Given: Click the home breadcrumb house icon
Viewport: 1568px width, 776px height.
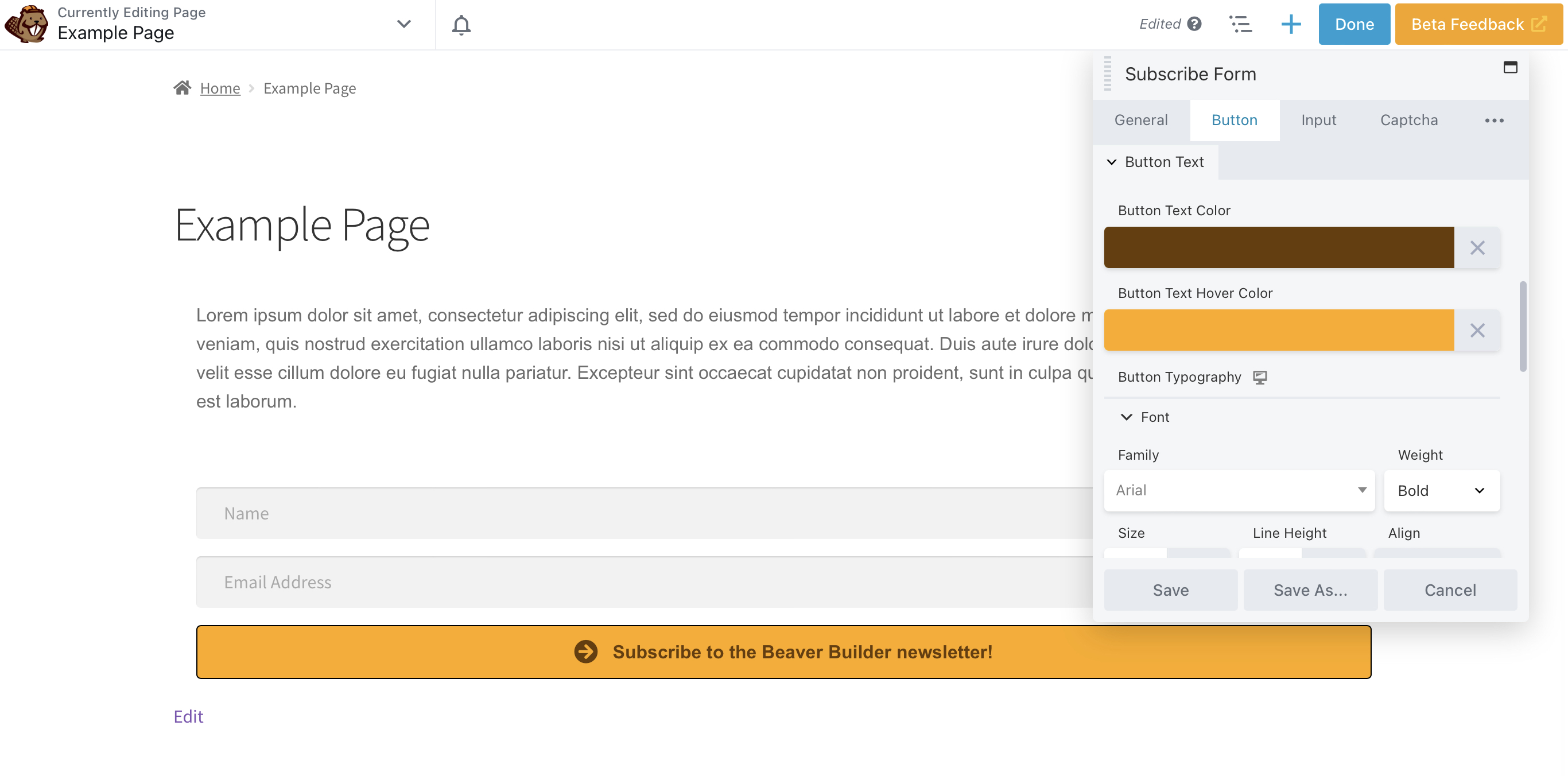Looking at the screenshot, I should tap(182, 88).
